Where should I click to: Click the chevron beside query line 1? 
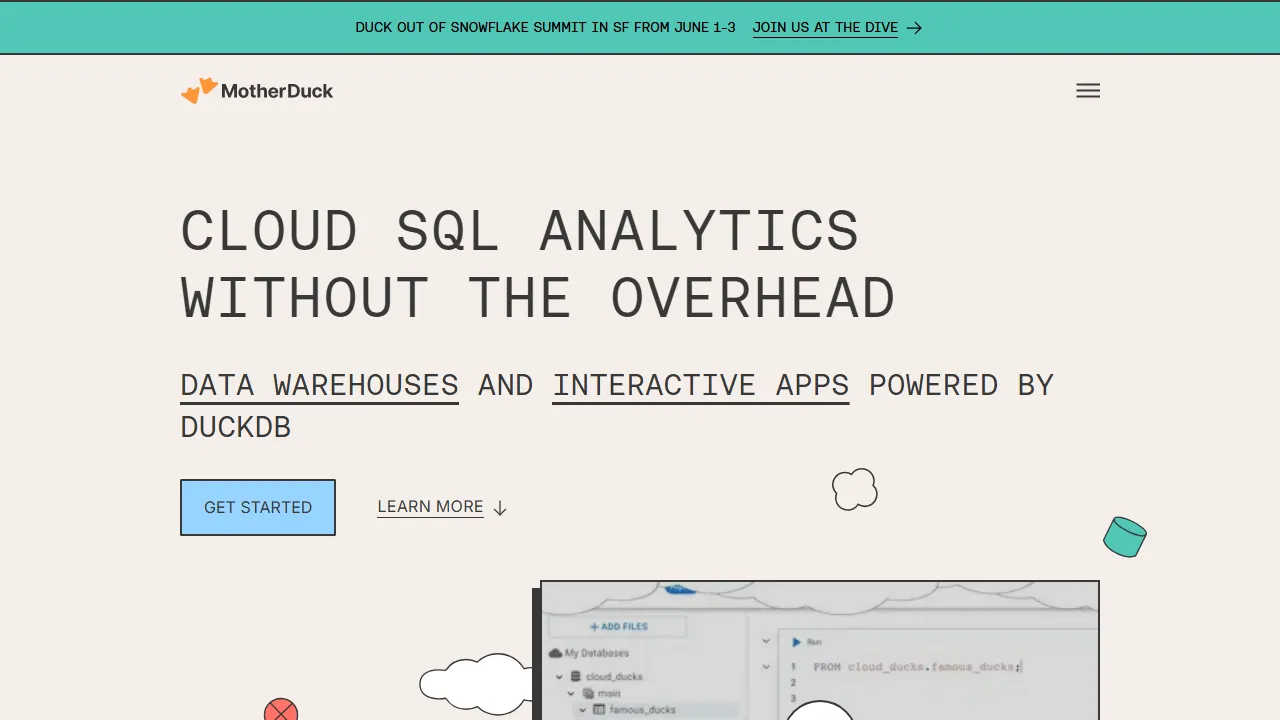pos(766,666)
